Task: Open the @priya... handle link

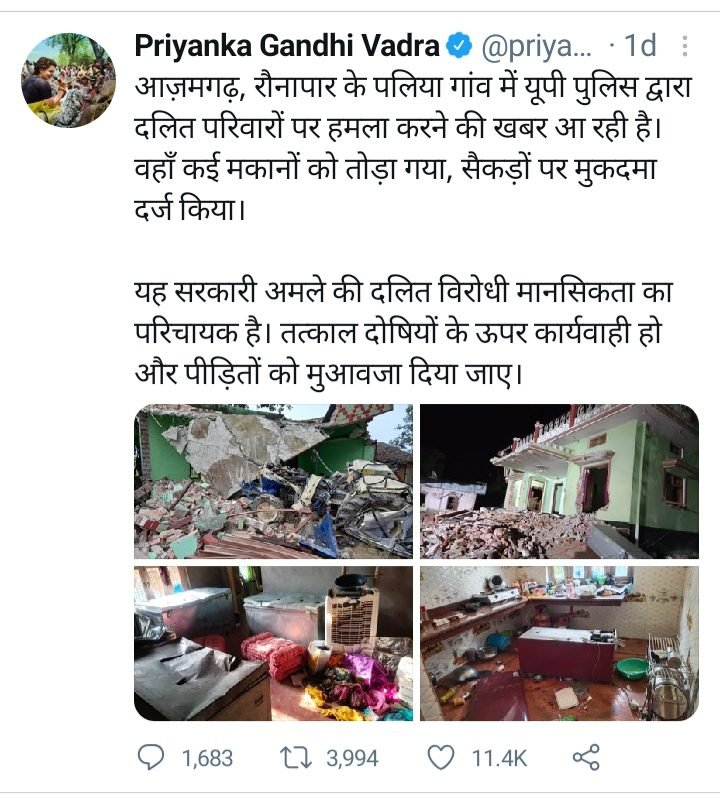Action: 537,46
